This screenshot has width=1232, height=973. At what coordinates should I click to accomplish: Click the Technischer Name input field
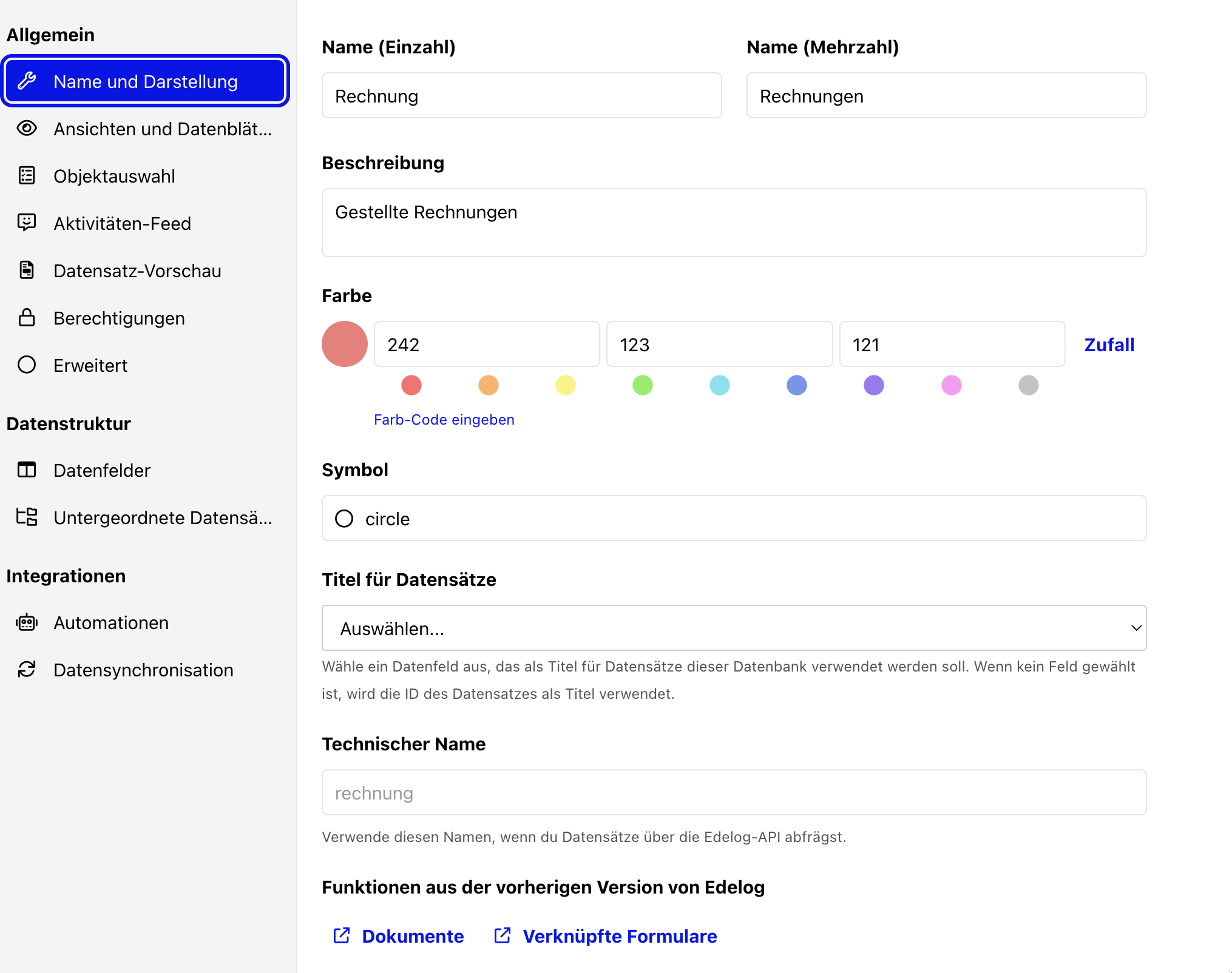(x=734, y=792)
